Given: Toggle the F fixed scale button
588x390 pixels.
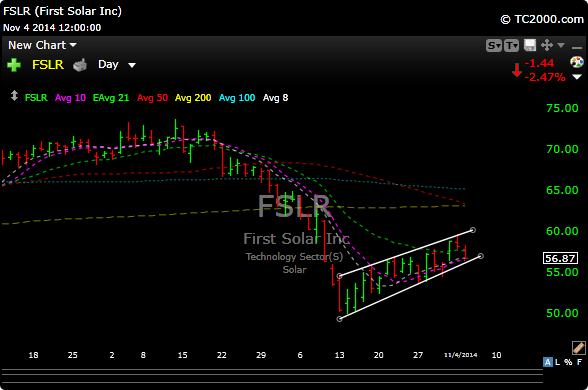Looking at the screenshot, I should click(579, 362).
